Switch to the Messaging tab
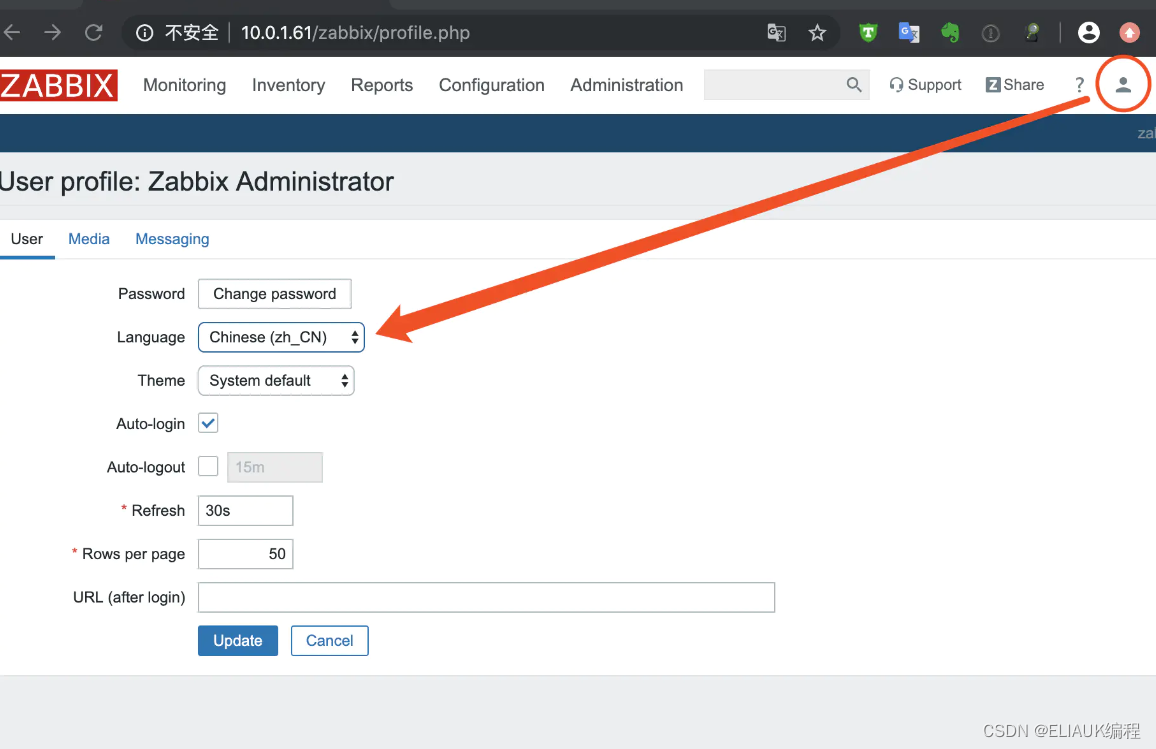 (x=173, y=239)
